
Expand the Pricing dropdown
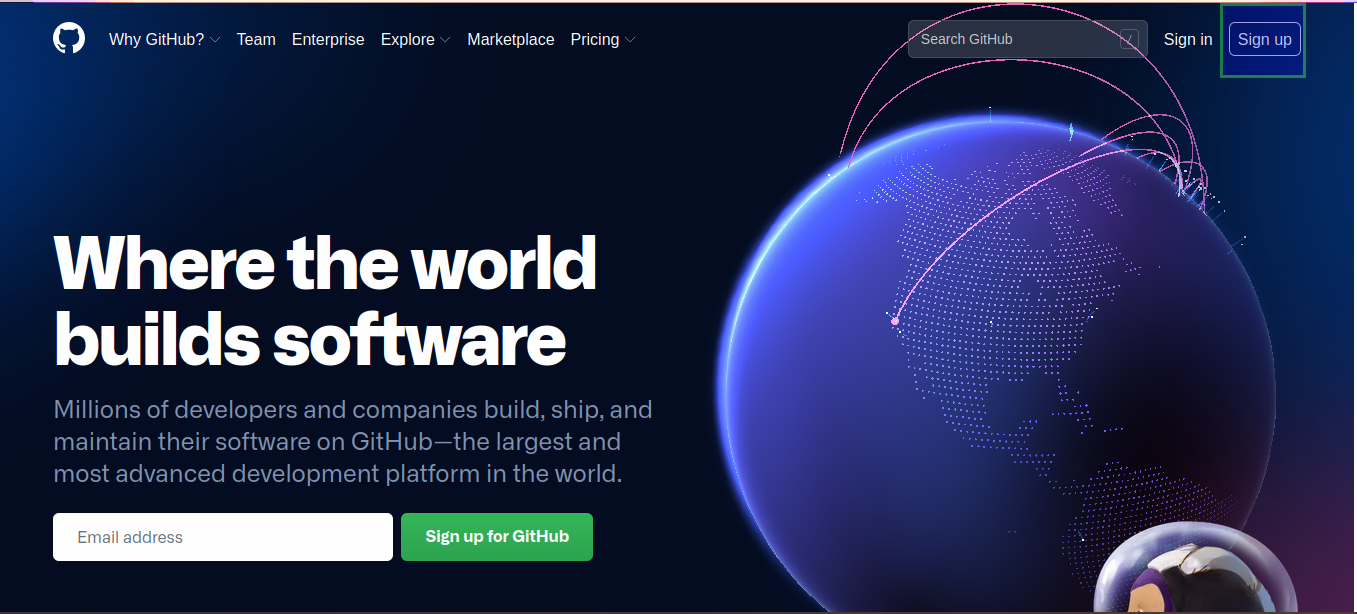tap(603, 40)
